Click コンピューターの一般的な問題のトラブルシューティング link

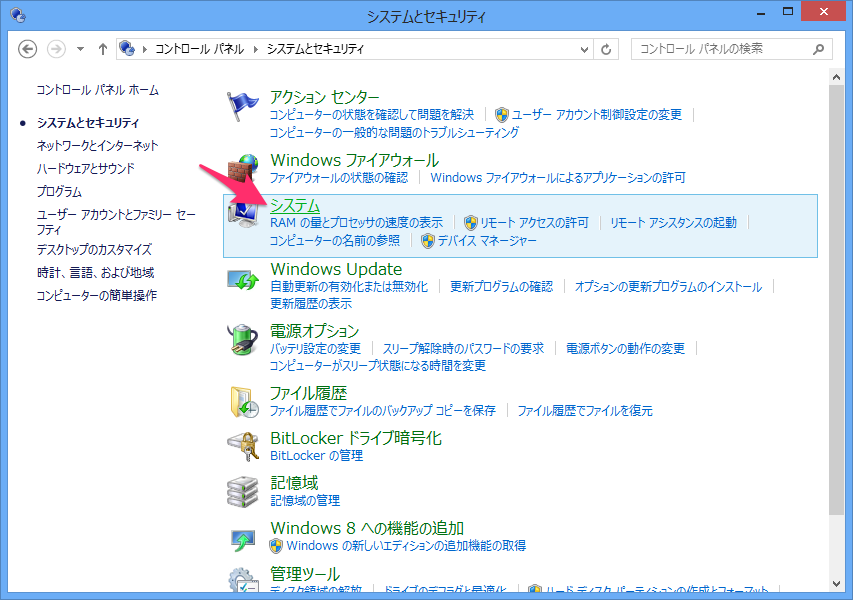pos(394,132)
